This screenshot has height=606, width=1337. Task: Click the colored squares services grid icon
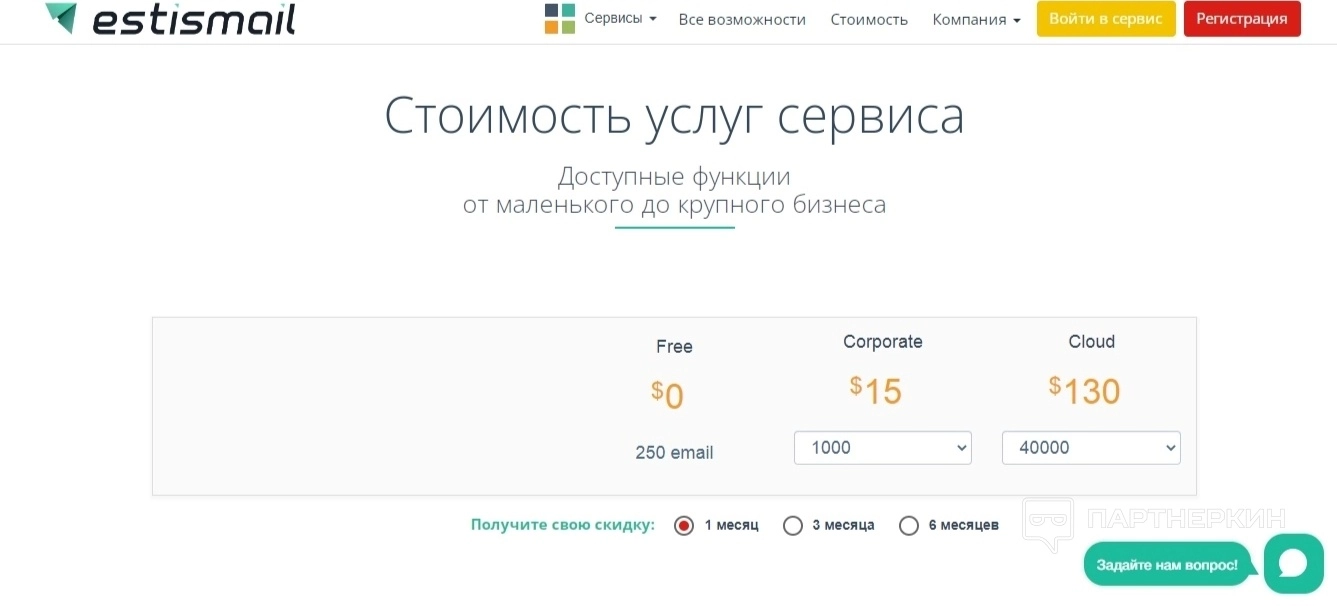click(x=560, y=19)
